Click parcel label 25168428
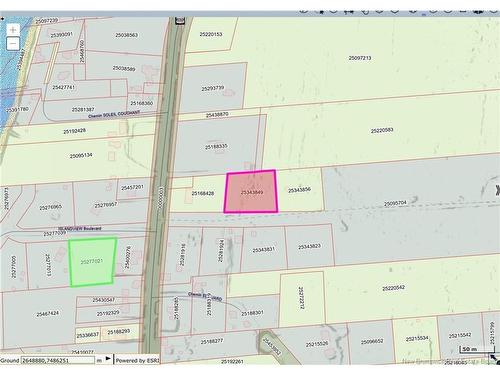 tap(203, 193)
